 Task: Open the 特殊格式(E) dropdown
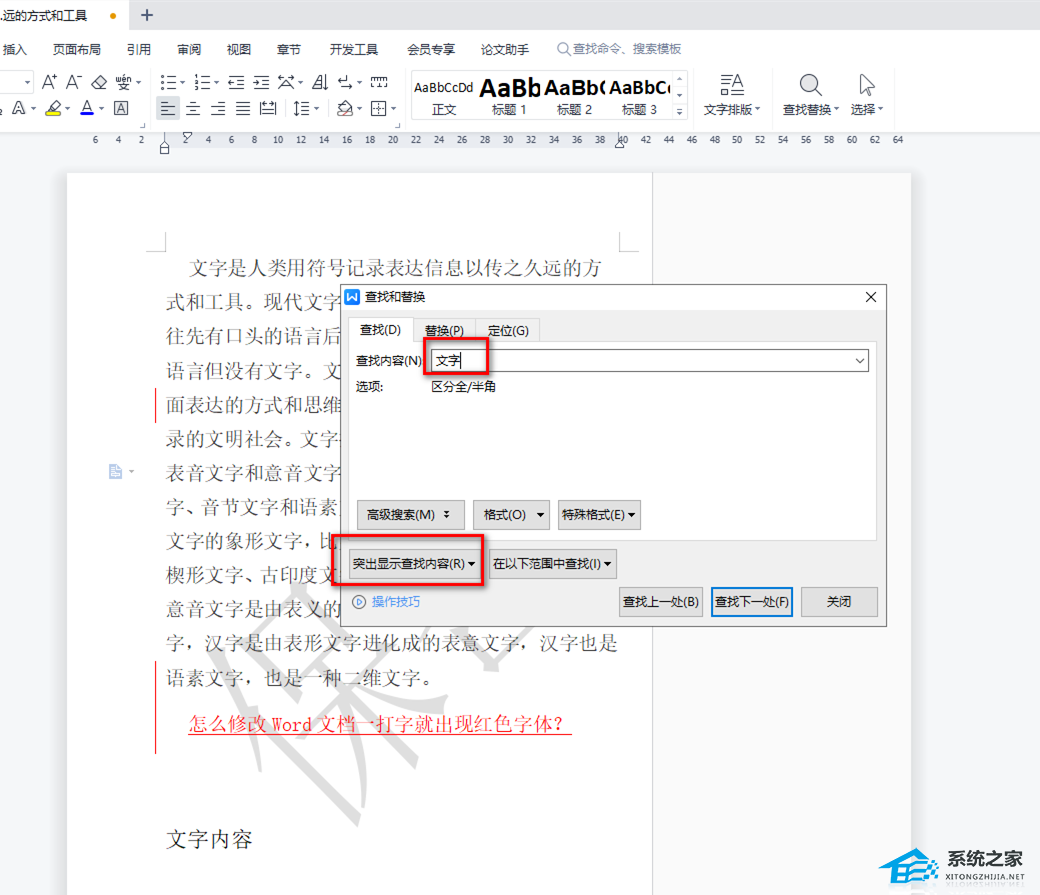click(x=599, y=515)
